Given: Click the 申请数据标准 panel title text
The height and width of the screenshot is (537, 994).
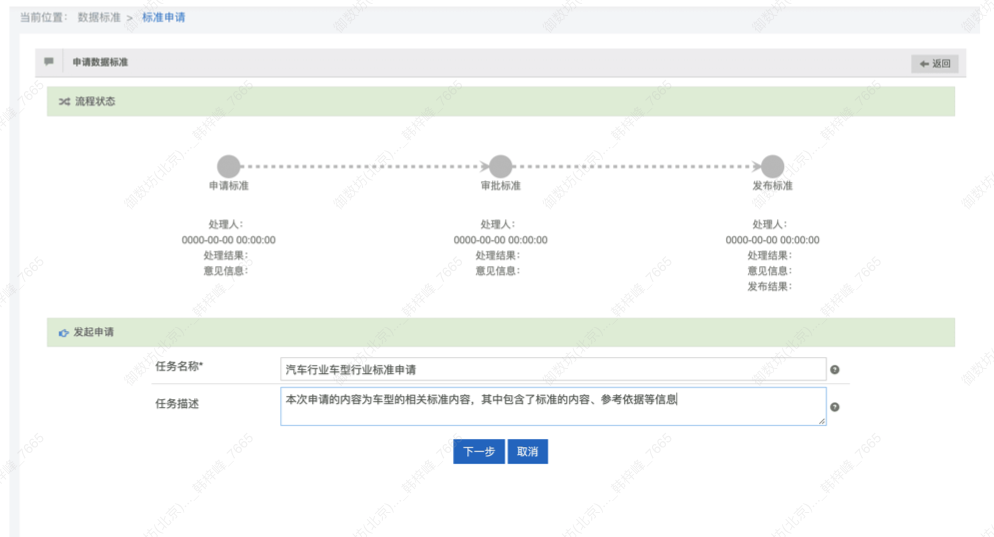Looking at the screenshot, I should [x=100, y=62].
